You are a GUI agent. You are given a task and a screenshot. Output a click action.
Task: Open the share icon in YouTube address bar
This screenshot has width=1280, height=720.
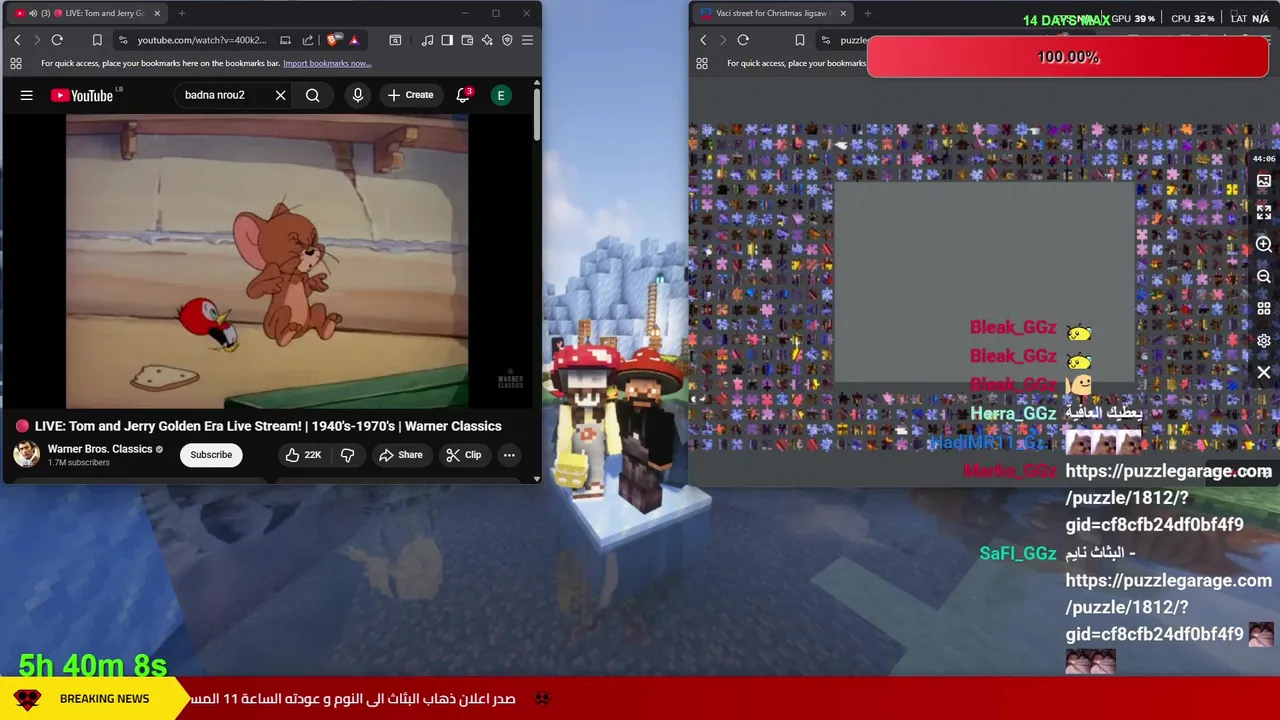(307, 40)
